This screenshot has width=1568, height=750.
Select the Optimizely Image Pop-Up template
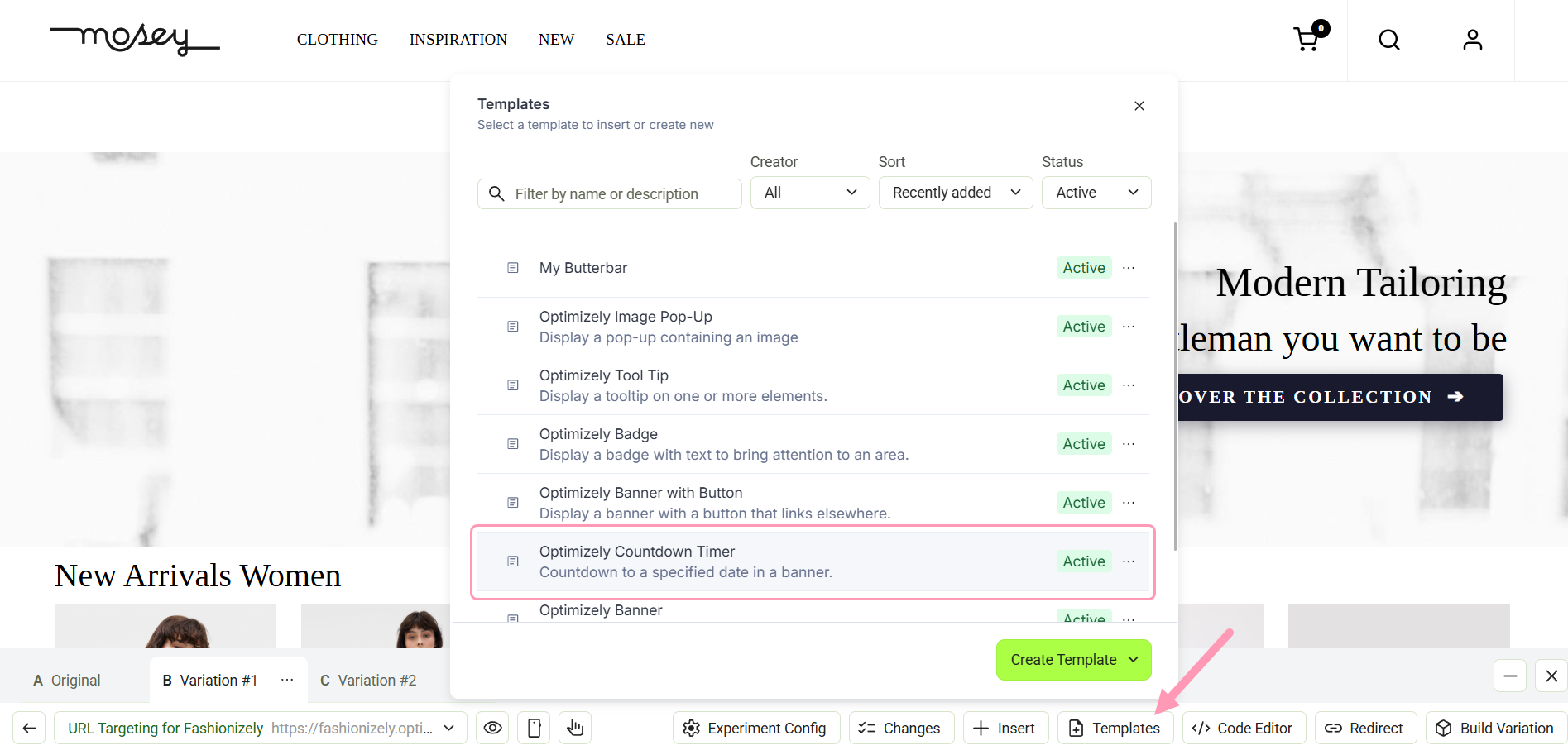[x=813, y=327]
